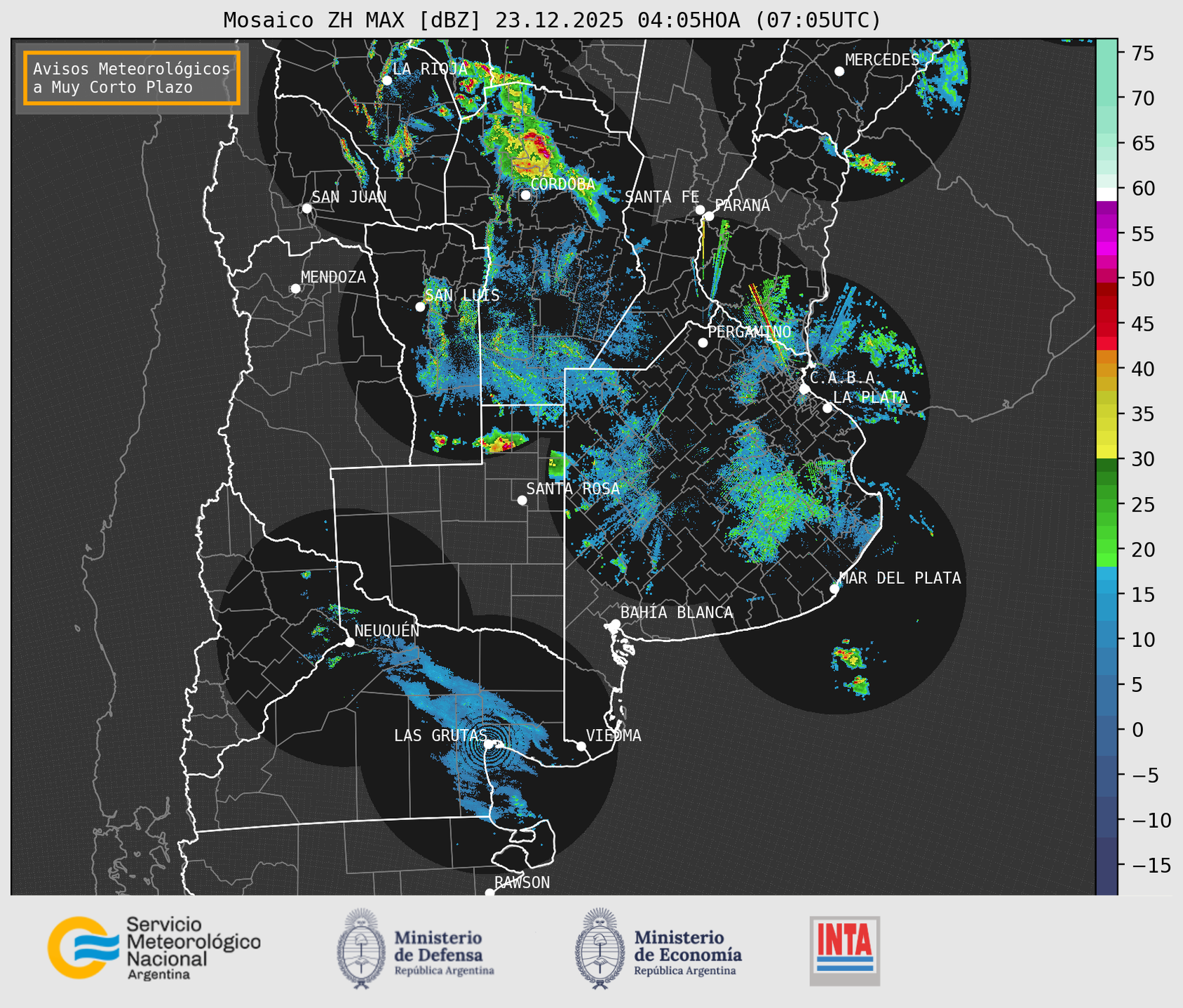Viewport: 1183px width, 1008px height.
Task: Click the Ministerio de Economía text
Action: pos(688,952)
